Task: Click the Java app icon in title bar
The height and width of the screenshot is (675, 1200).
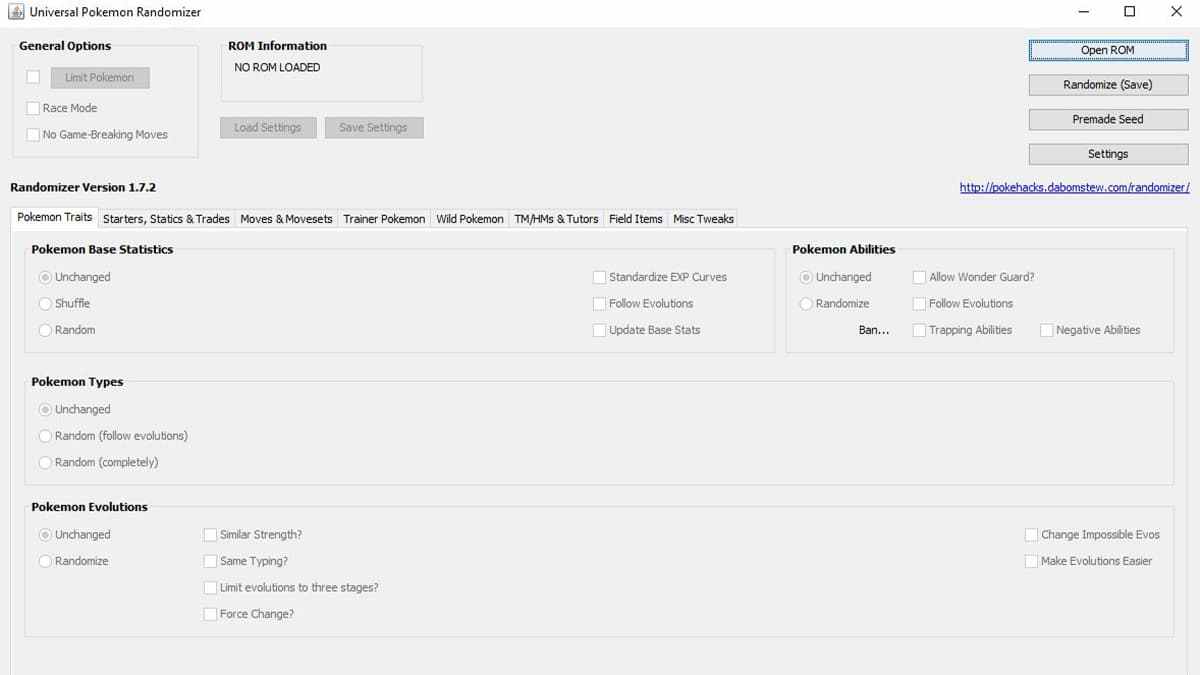Action: tap(16, 12)
